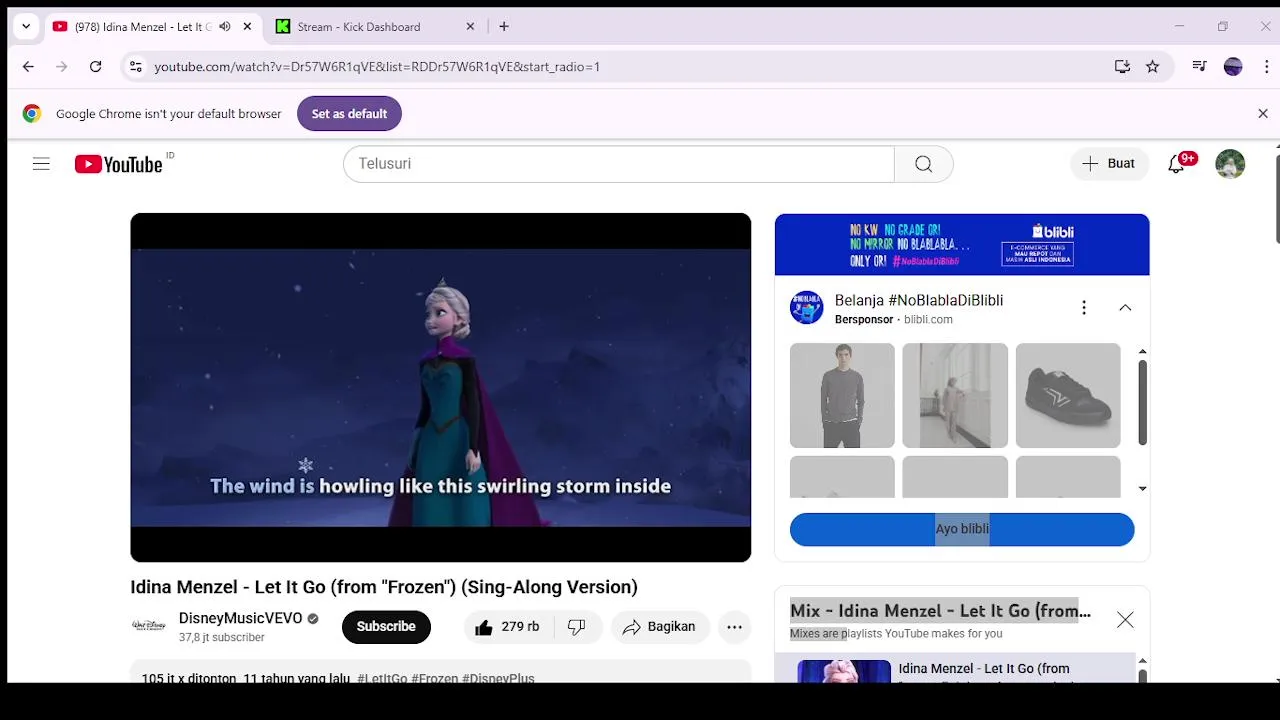
Task: View site information icon in address bar
Action: [x=136, y=67]
